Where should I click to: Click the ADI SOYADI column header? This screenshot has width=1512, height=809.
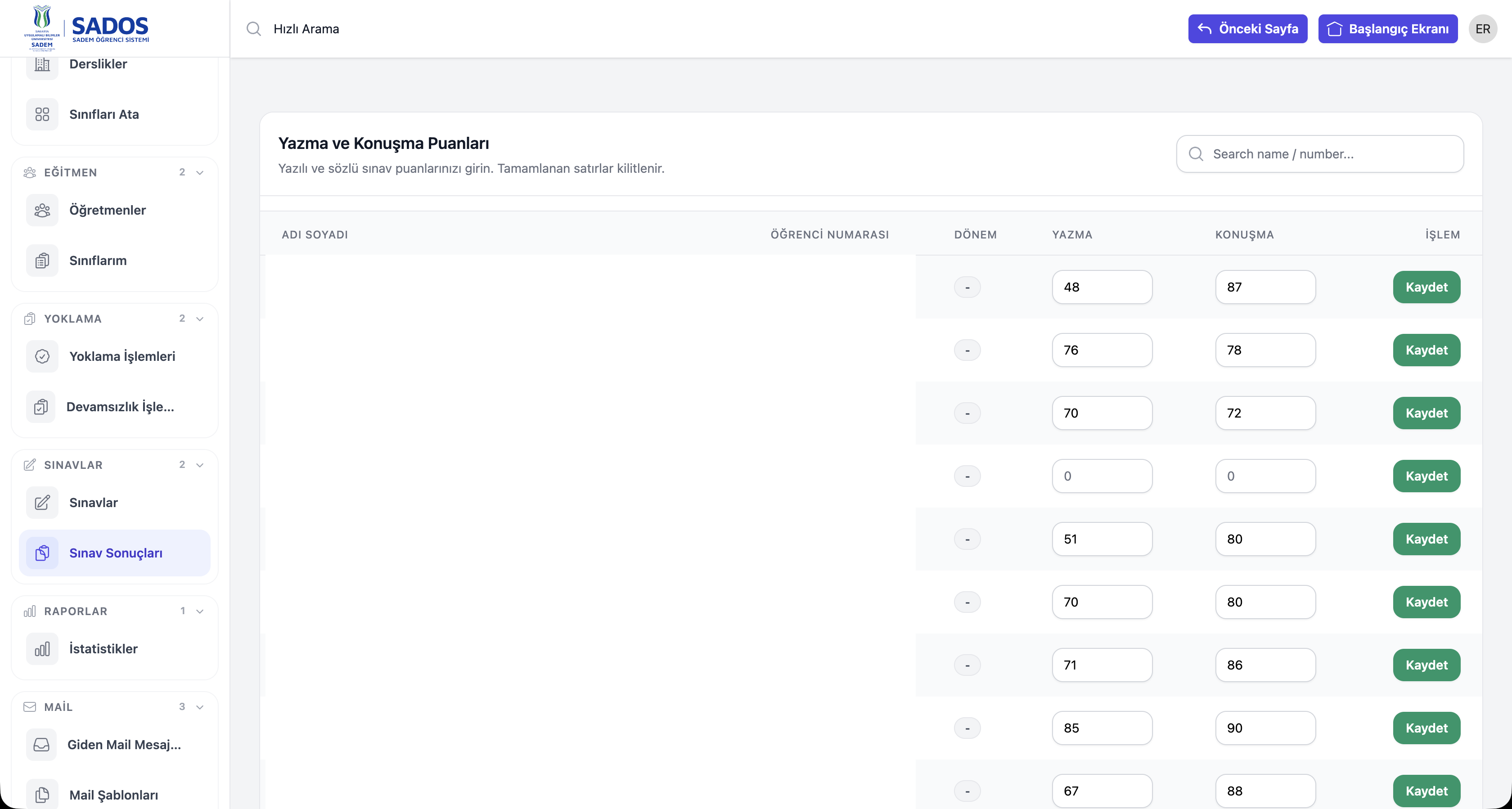pos(315,235)
